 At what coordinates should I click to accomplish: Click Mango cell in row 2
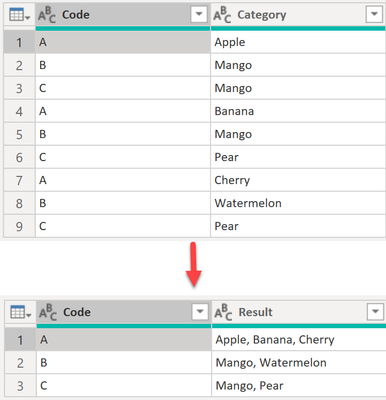click(298, 65)
